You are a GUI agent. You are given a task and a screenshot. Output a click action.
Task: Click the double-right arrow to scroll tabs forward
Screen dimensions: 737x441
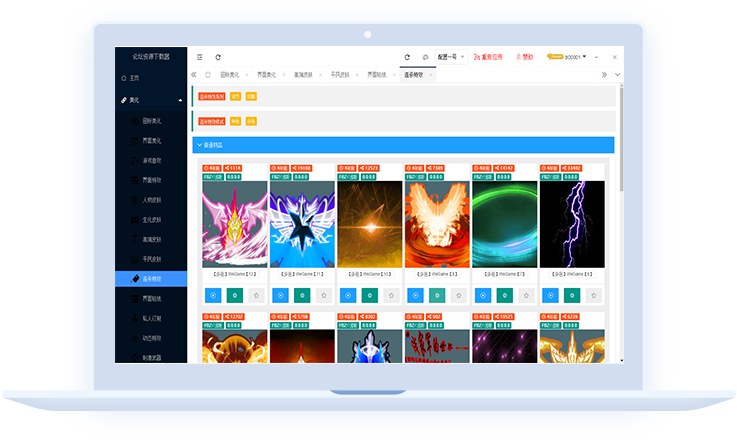coord(604,74)
